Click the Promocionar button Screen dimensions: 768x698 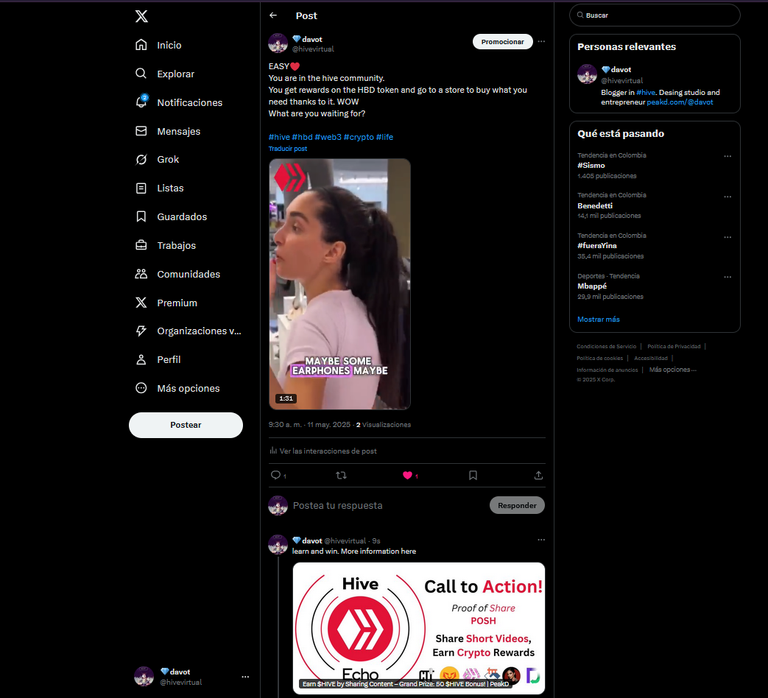503,42
